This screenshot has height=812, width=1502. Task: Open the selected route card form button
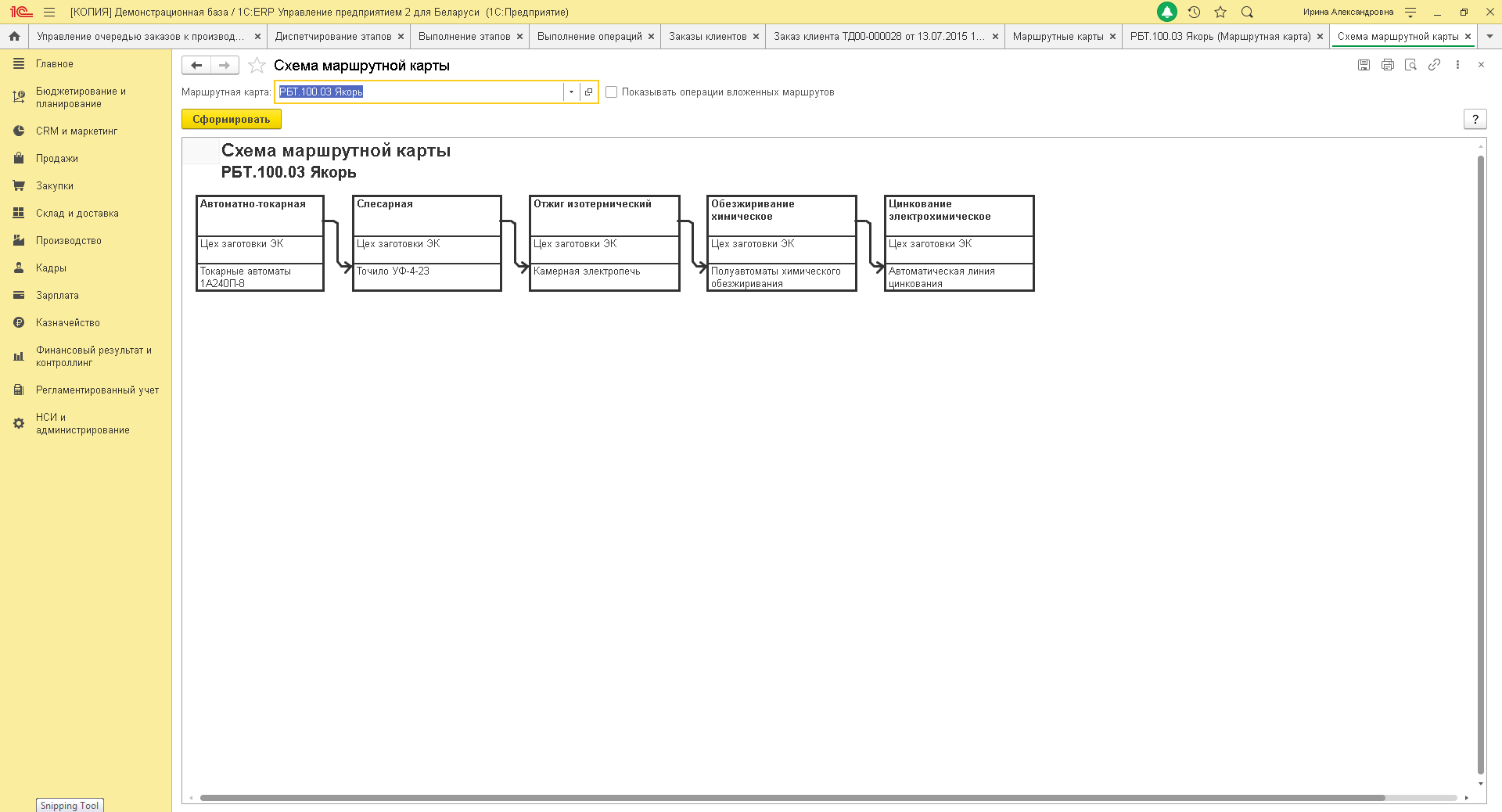(x=589, y=92)
